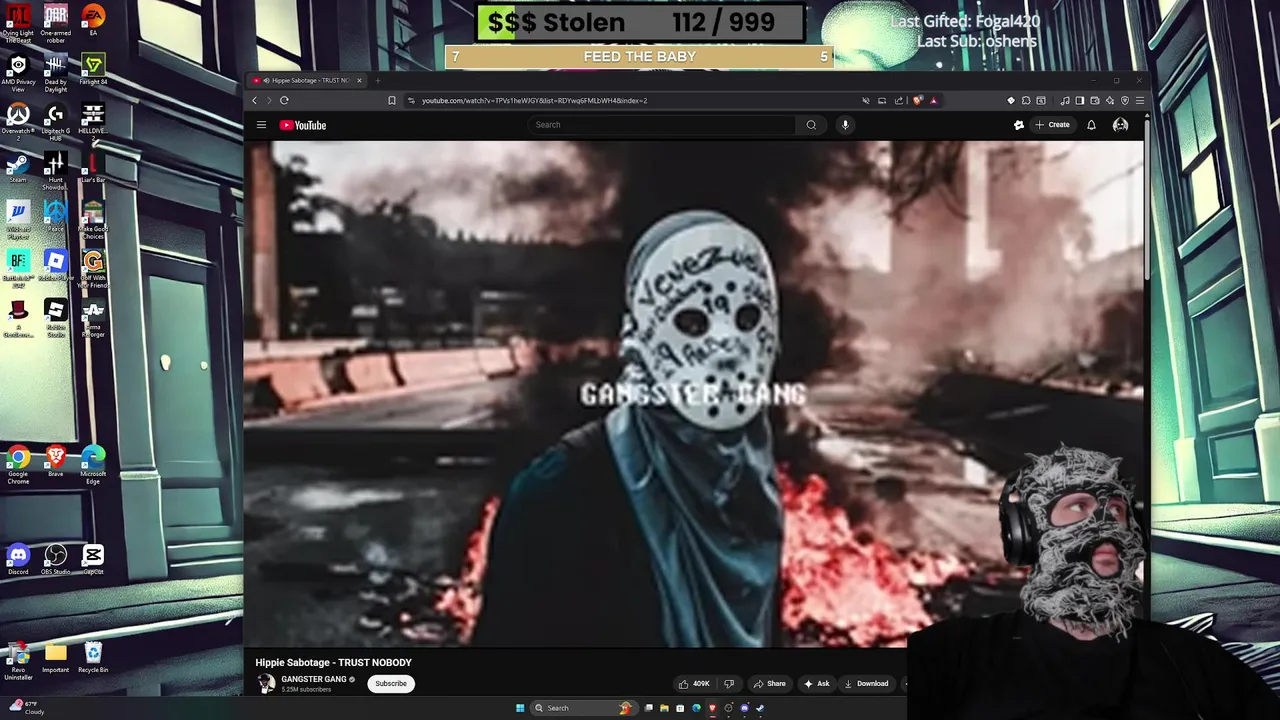The image size is (1280, 720).
Task: Click the GANGSTER GANG channel avatar
Action: (x=266, y=684)
